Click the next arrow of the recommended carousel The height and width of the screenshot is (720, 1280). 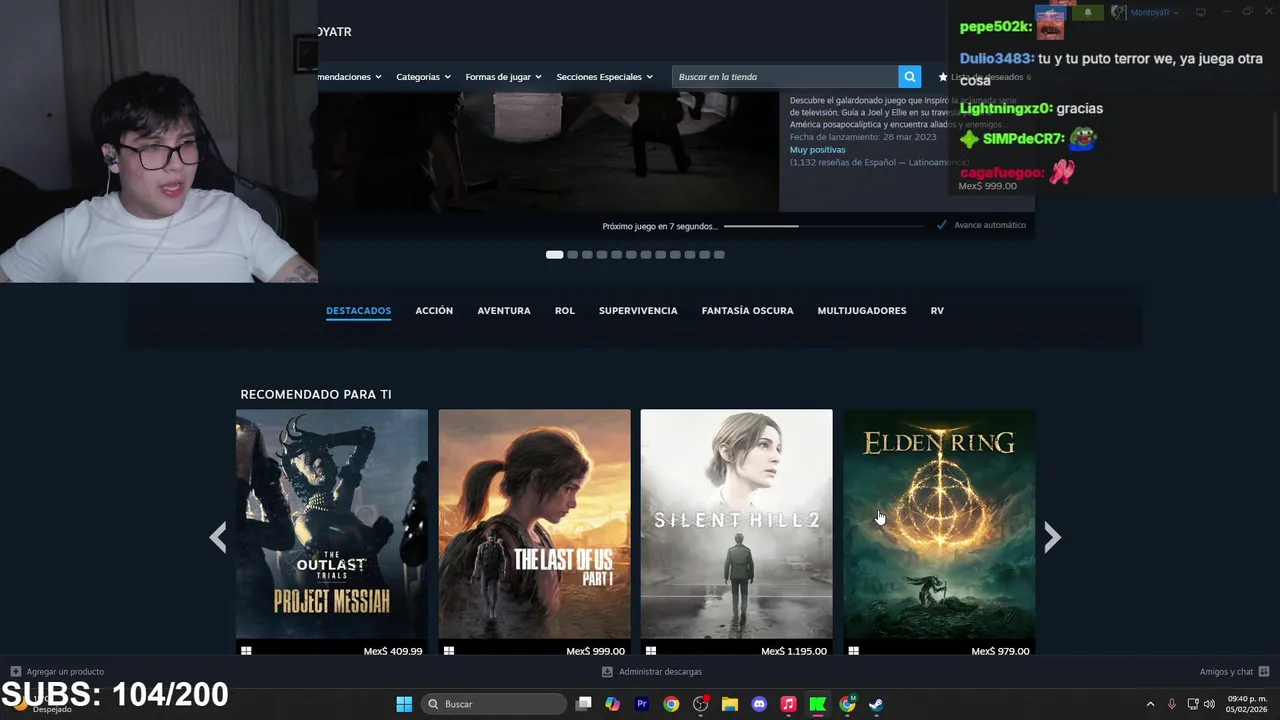1052,538
